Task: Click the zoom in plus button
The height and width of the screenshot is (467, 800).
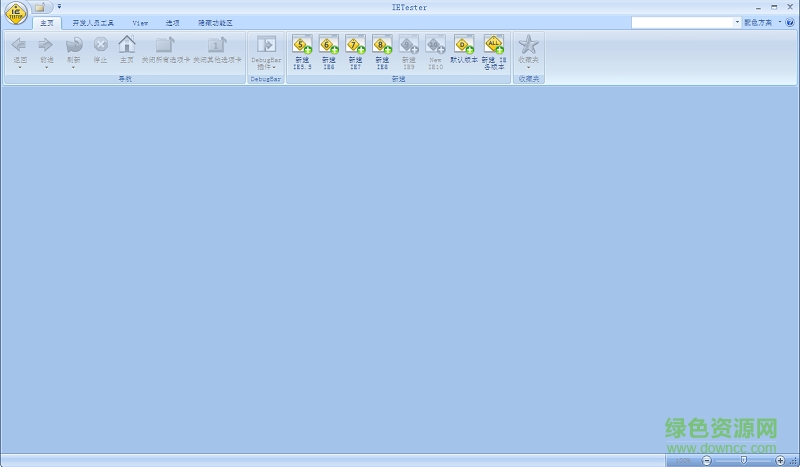Action: tap(780, 460)
